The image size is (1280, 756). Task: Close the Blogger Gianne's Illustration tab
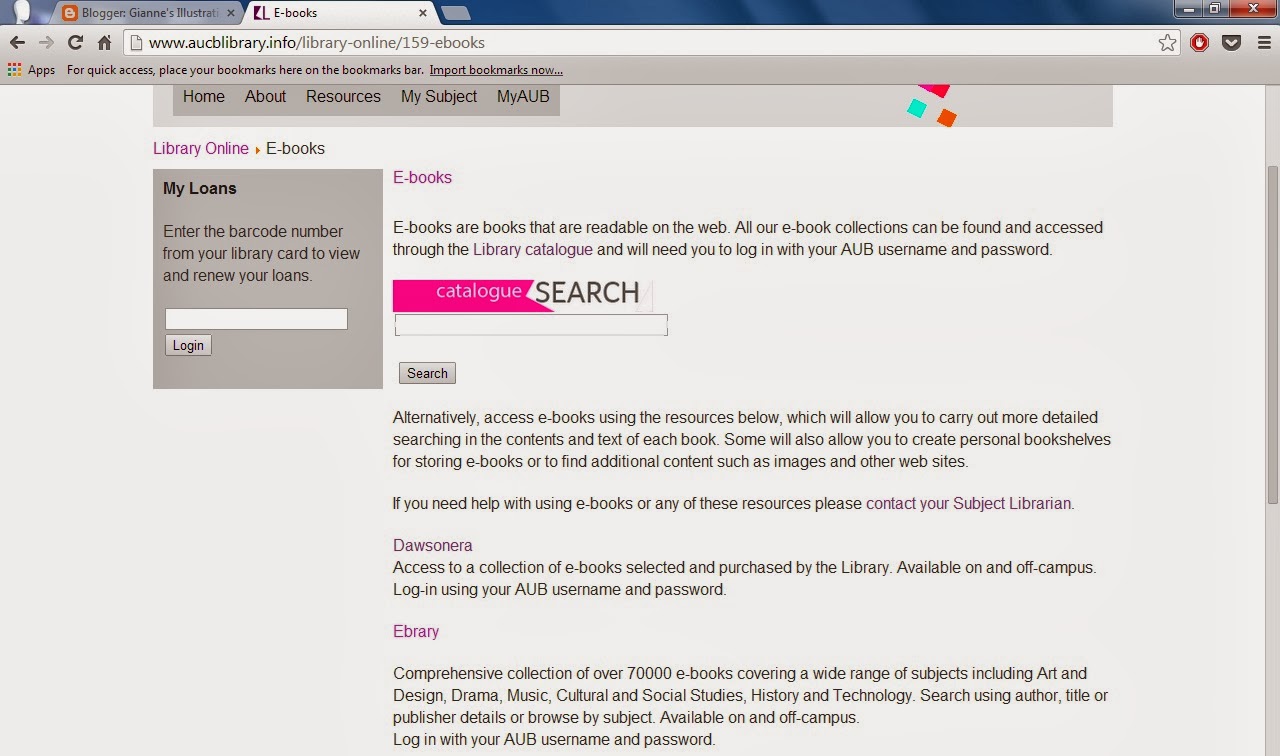232,13
